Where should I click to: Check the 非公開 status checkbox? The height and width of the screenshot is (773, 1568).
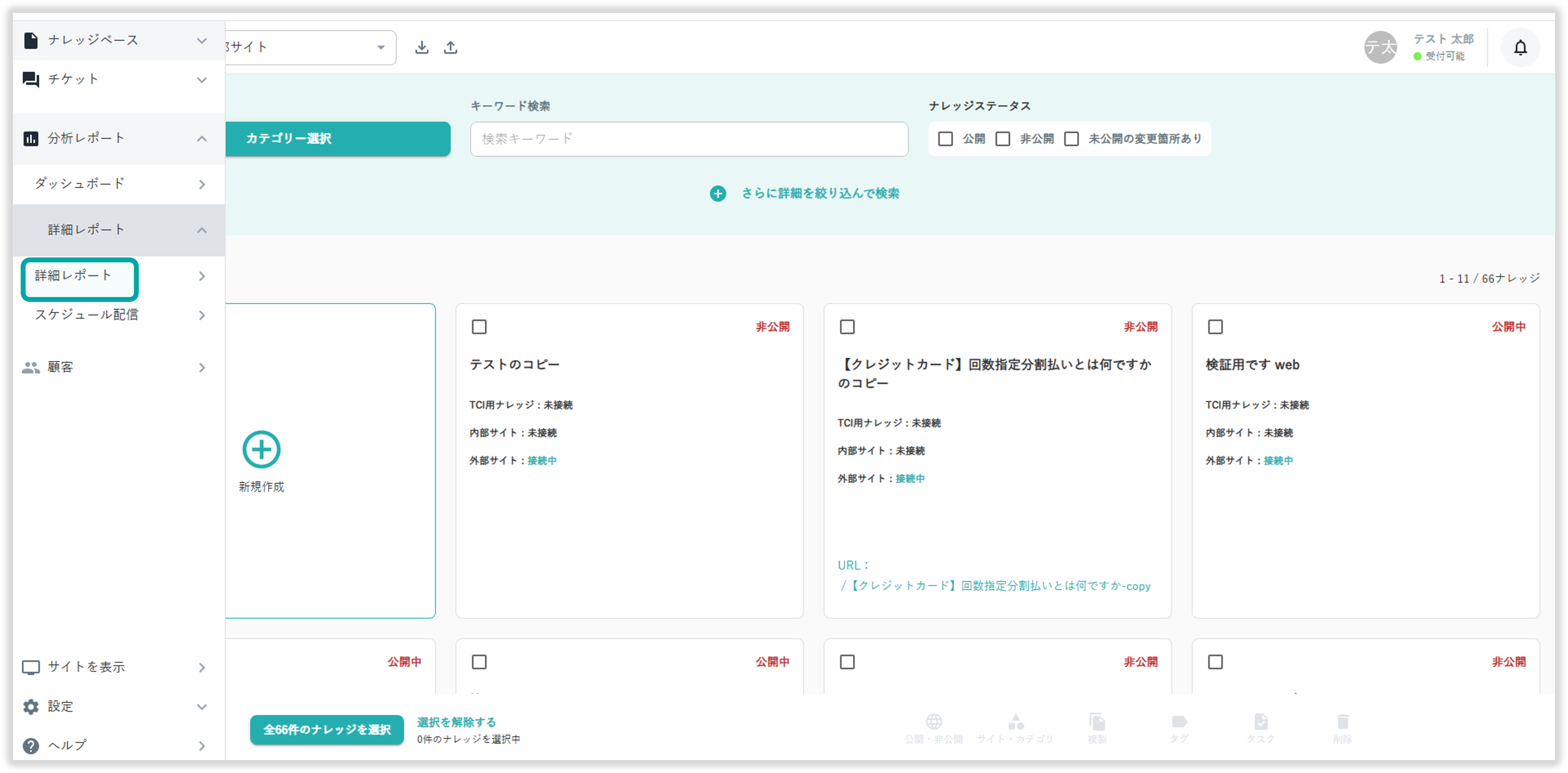coord(1003,139)
